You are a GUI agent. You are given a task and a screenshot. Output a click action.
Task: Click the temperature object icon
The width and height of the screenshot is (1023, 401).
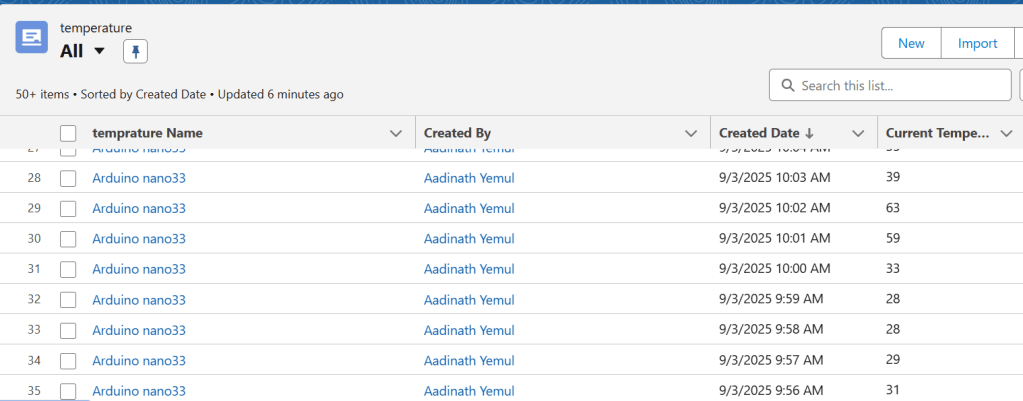[x=32, y=38]
